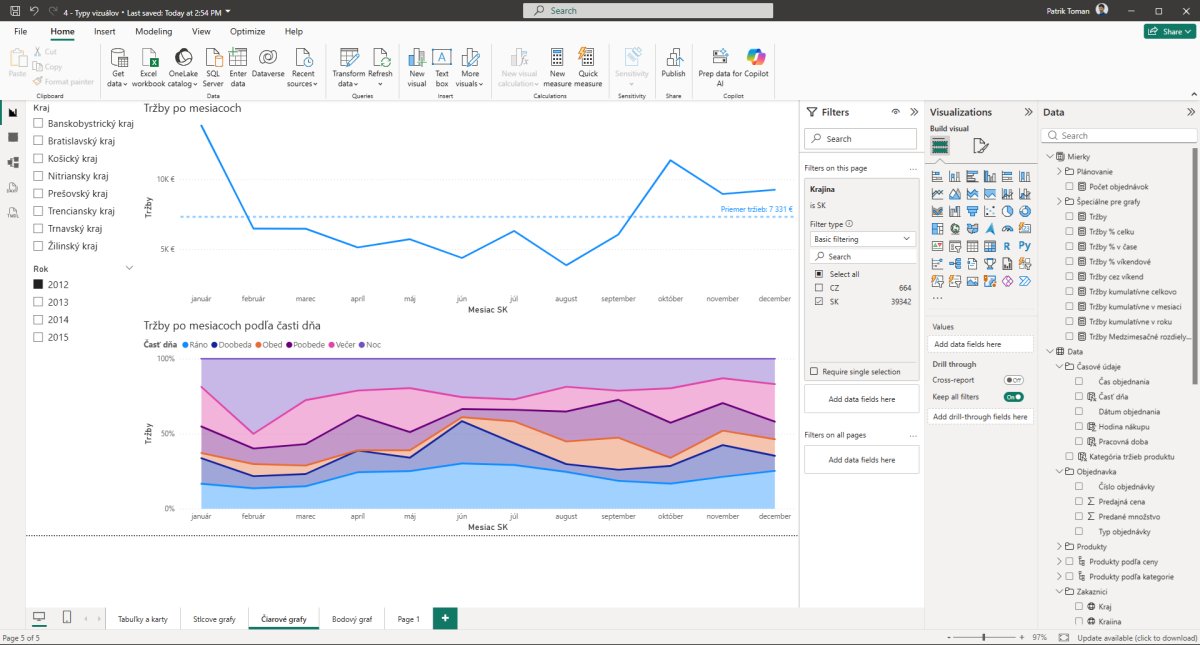The width and height of the screenshot is (1200, 645).
Task: Toggle the Cross-report switch
Action: coord(1014,380)
